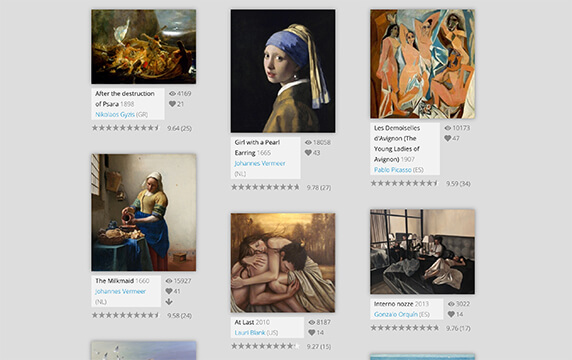572x360 pixels.
Task: Open The Milkmaid painting thumbnail
Action: click(144, 213)
